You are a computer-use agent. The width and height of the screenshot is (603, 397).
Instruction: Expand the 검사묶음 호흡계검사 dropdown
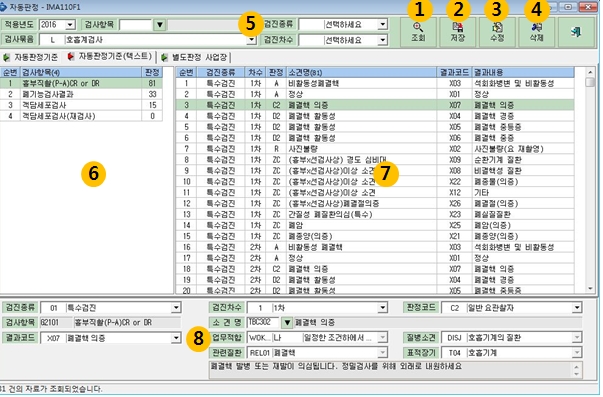tap(252, 40)
